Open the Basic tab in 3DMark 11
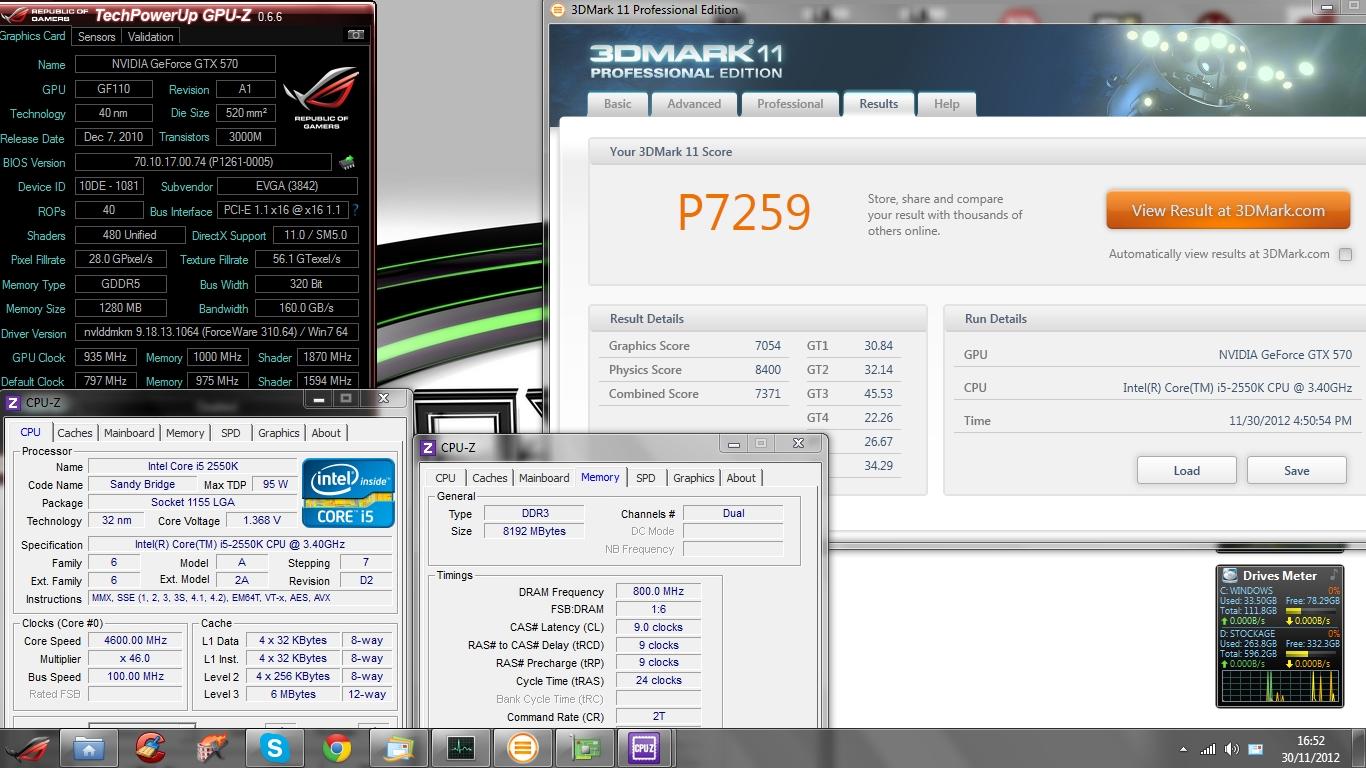Viewport: 1366px width, 768px height. [618, 104]
